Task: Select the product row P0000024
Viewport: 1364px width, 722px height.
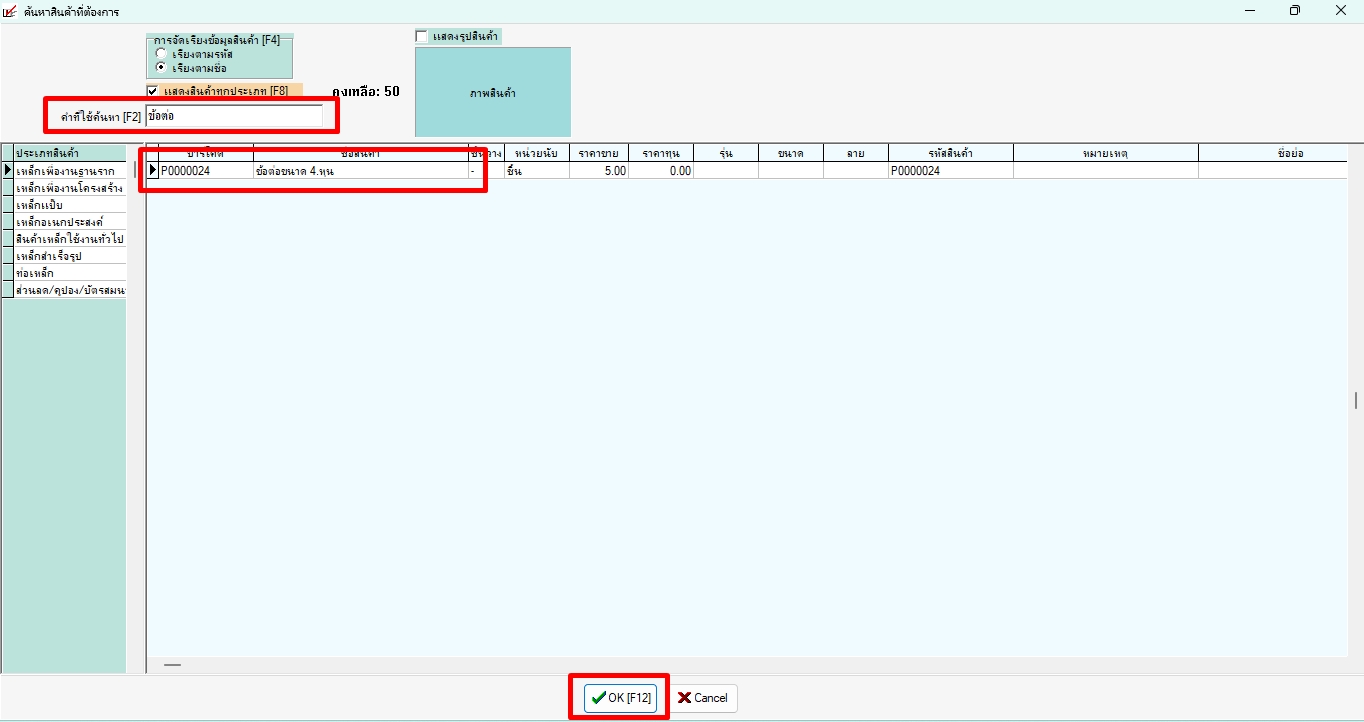Action: coord(310,171)
